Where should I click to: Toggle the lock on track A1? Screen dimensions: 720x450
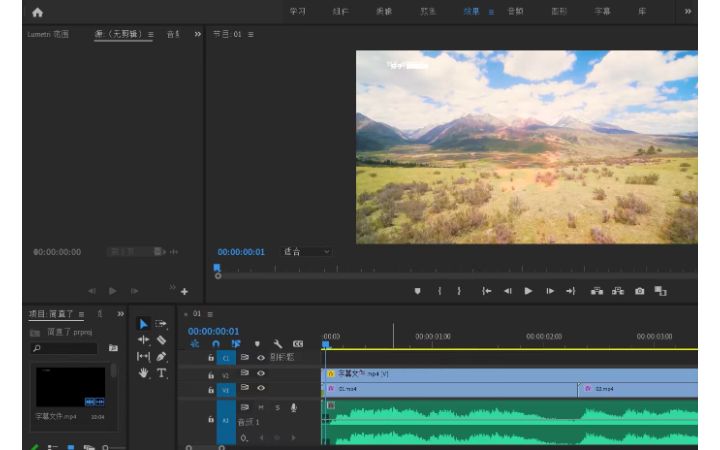(211, 420)
